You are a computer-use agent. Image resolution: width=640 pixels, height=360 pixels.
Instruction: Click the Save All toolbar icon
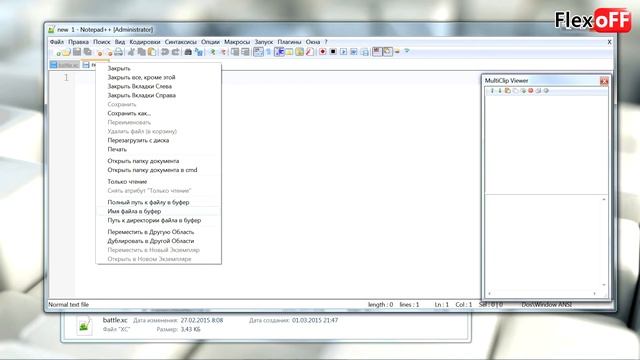pyautogui.click(x=87, y=52)
